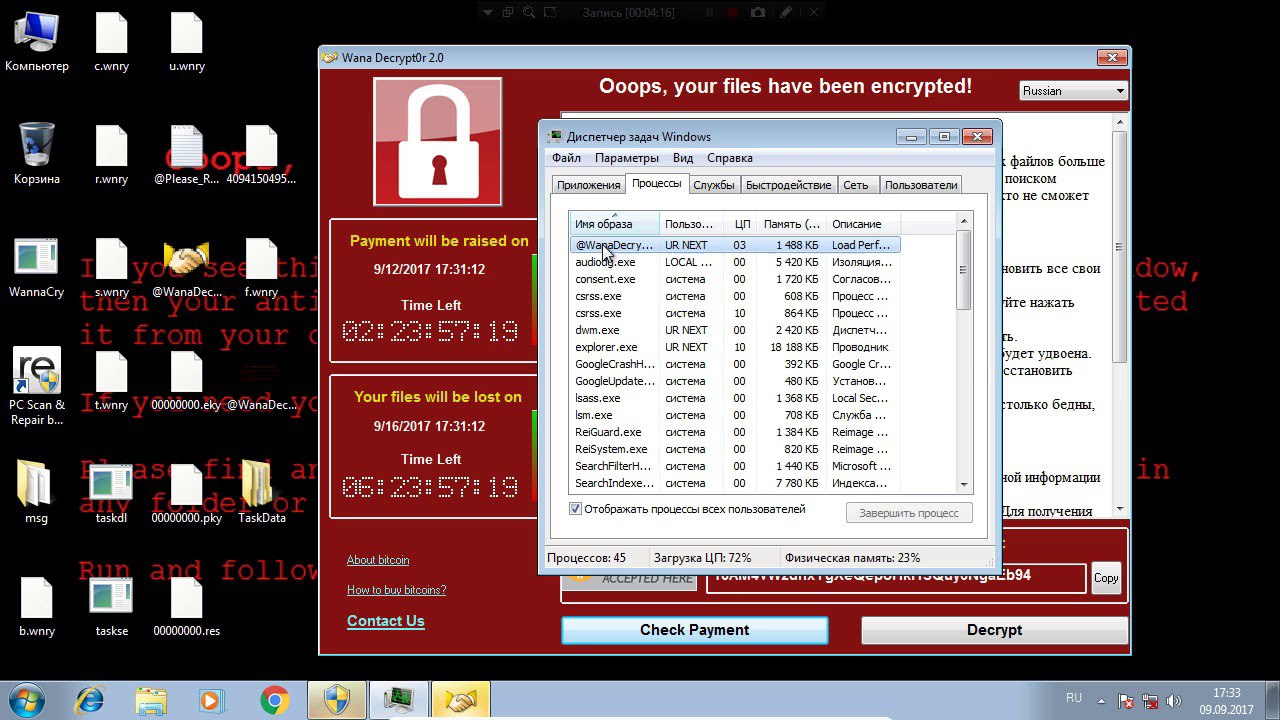Click the Decrypt button
This screenshot has height=720, width=1280.
(994, 630)
